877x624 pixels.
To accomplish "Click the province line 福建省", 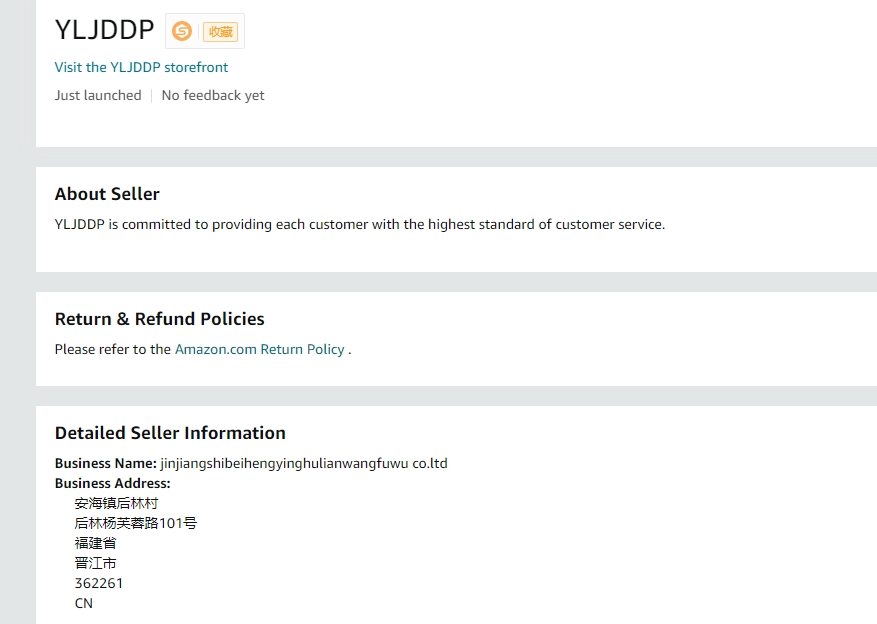I will coord(95,543).
